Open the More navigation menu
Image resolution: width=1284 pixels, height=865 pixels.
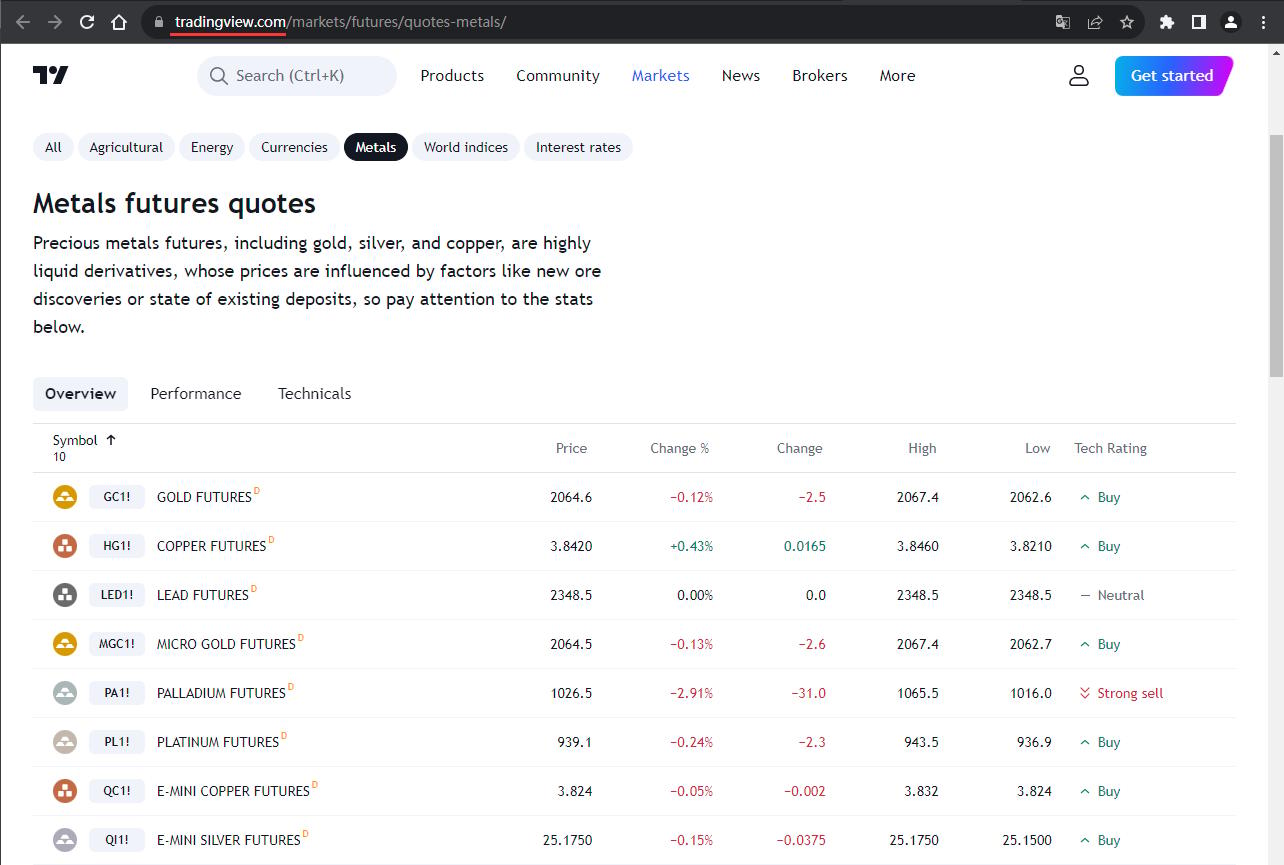click(897, 76)
